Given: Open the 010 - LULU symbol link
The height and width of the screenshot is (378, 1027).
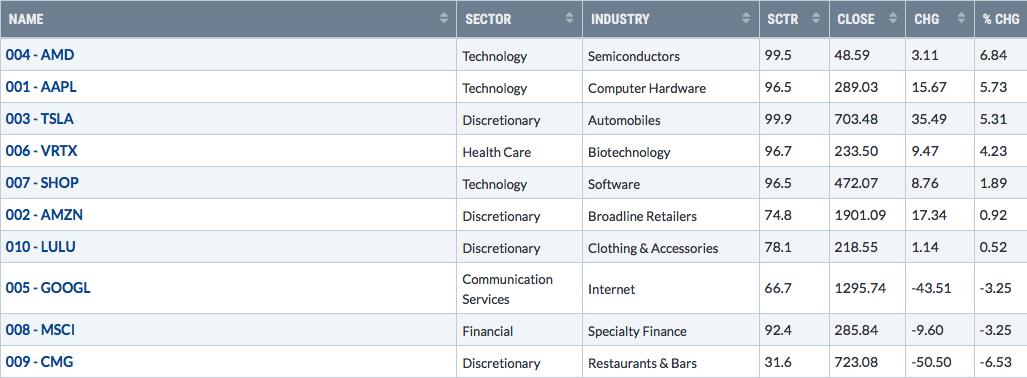Looking at the screenshot, I should [x=41, y=247].
